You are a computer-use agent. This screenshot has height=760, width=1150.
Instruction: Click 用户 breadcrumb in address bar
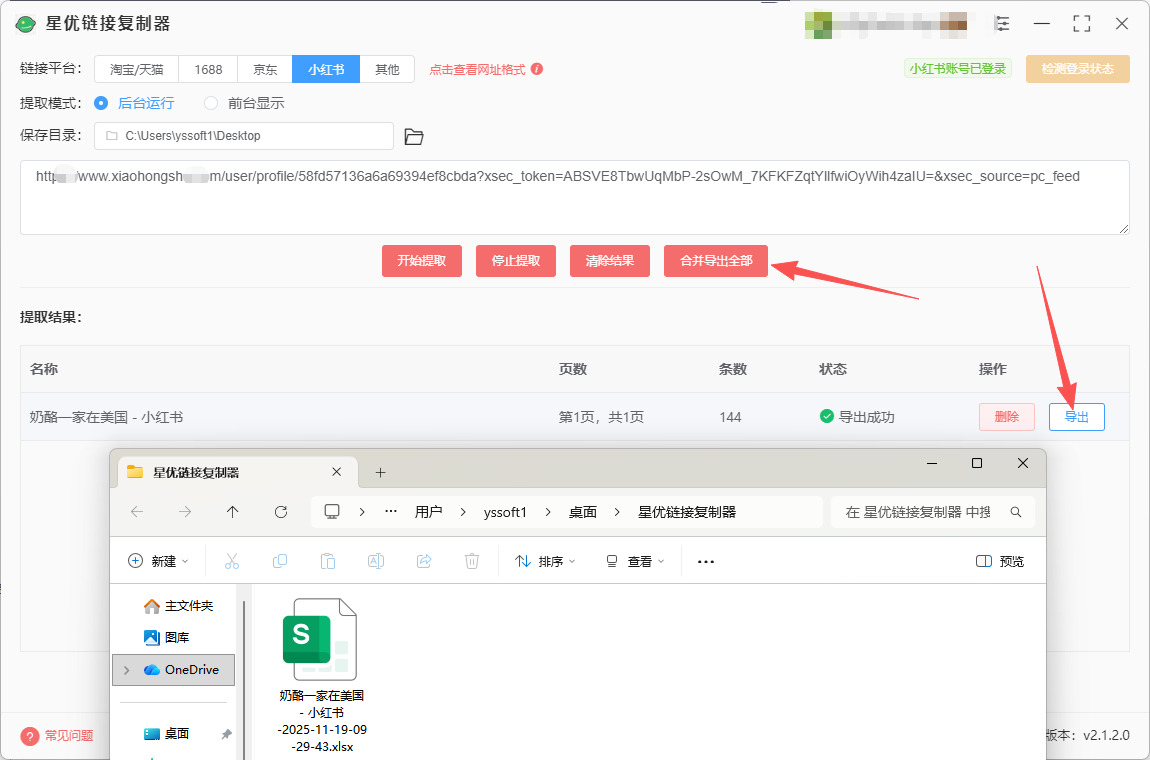click(428, 512)
